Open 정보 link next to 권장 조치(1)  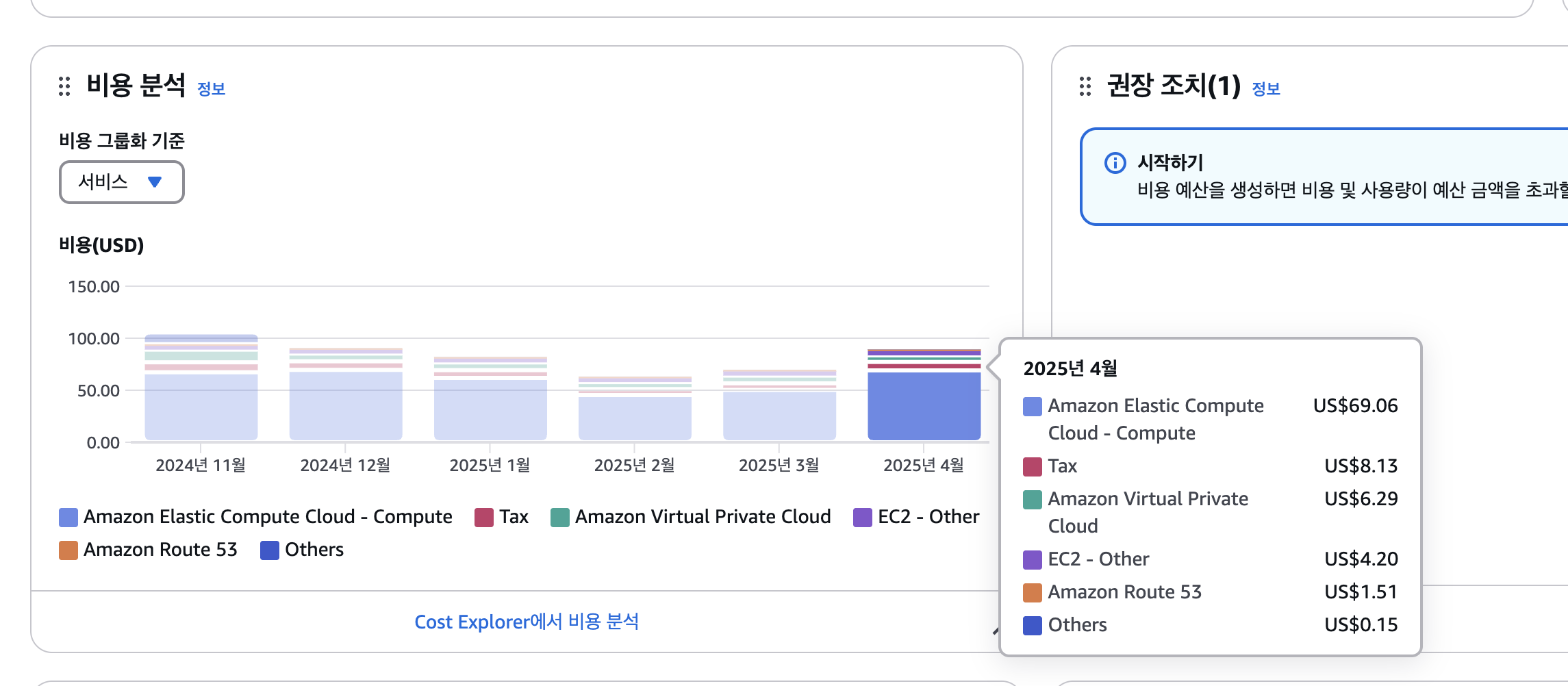[x=1266, y=89]
